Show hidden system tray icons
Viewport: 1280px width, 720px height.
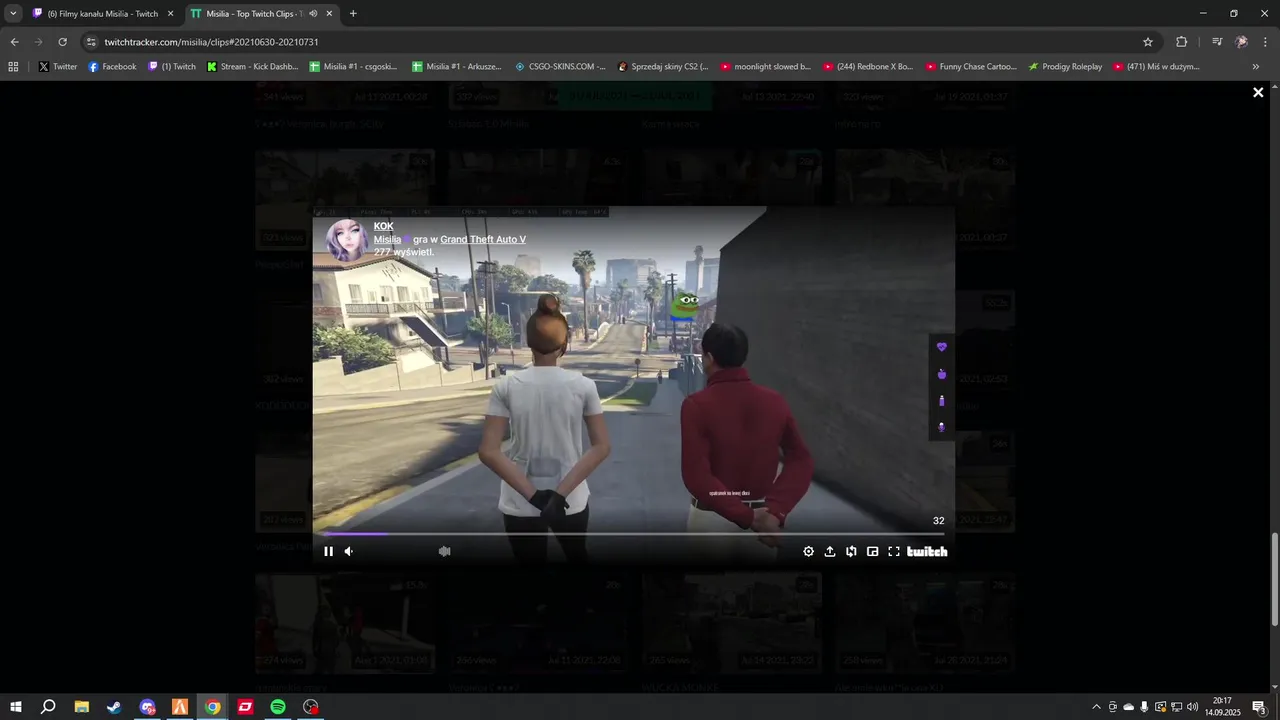pos(1096,707)
